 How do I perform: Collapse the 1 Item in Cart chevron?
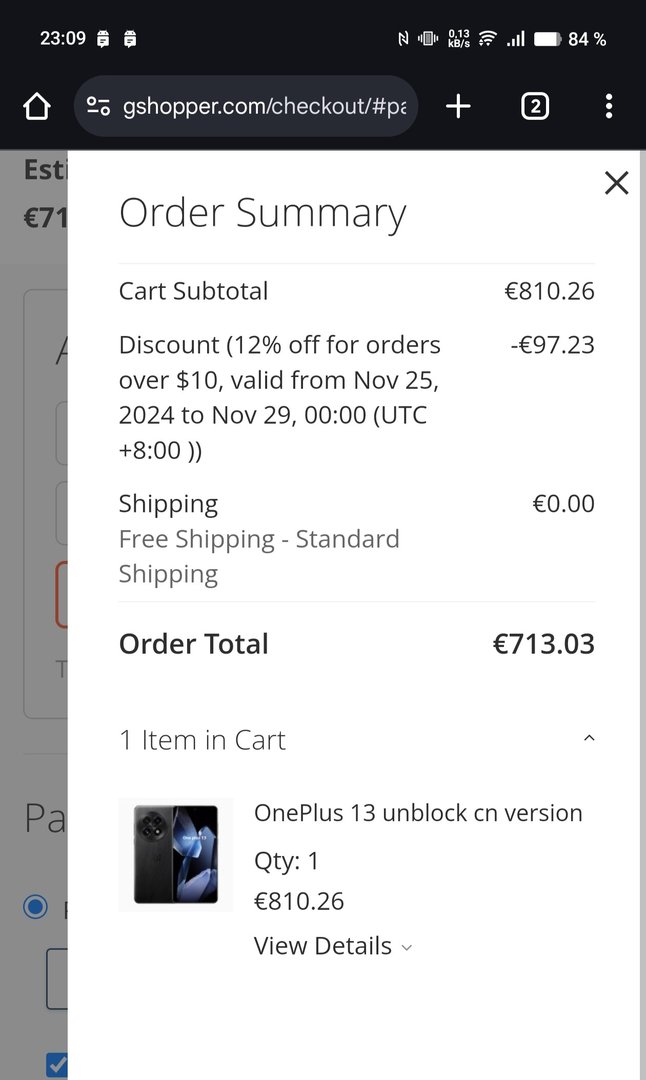coord(589,739)
